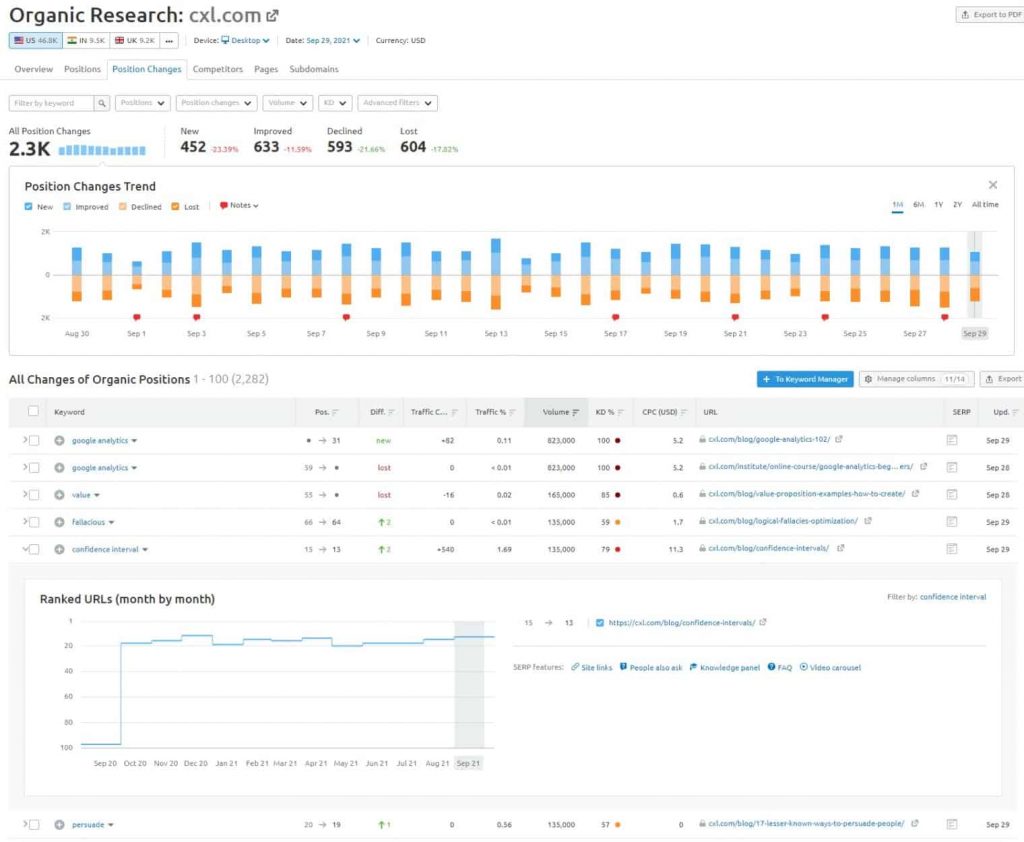Viewport: 1024px width, 842px height.
Task: Click the People also ask SERP feature icon
Action: click(x=623, y=667)
